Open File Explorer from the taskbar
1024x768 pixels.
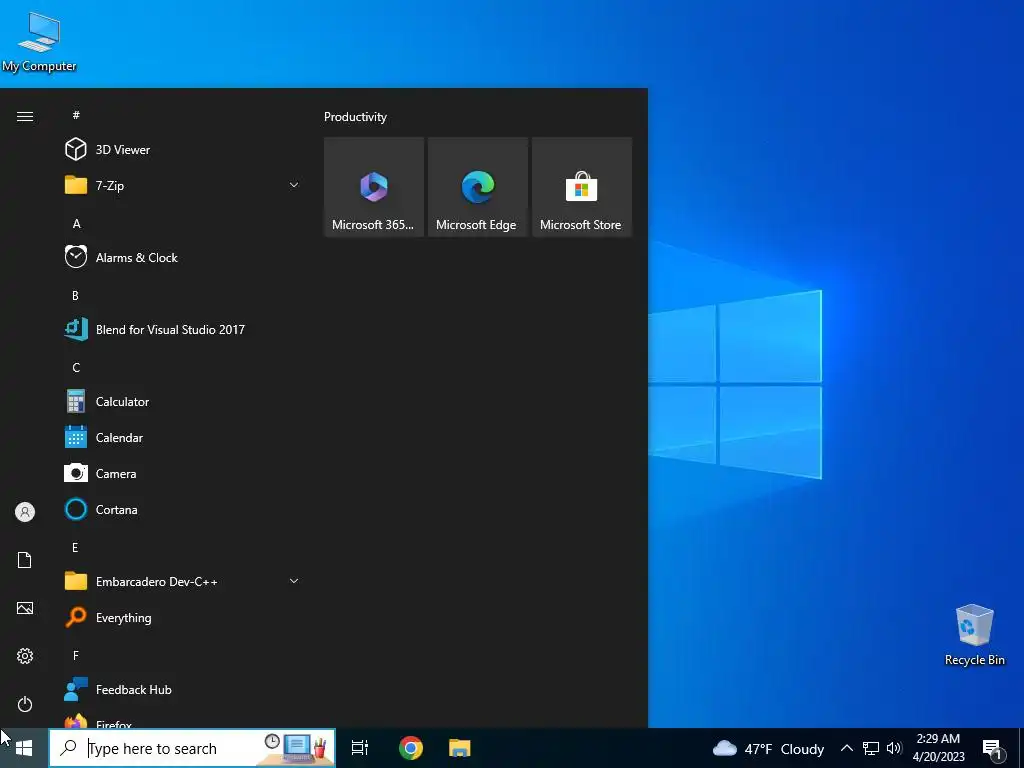pyautogui.click(x=460, y=748)
